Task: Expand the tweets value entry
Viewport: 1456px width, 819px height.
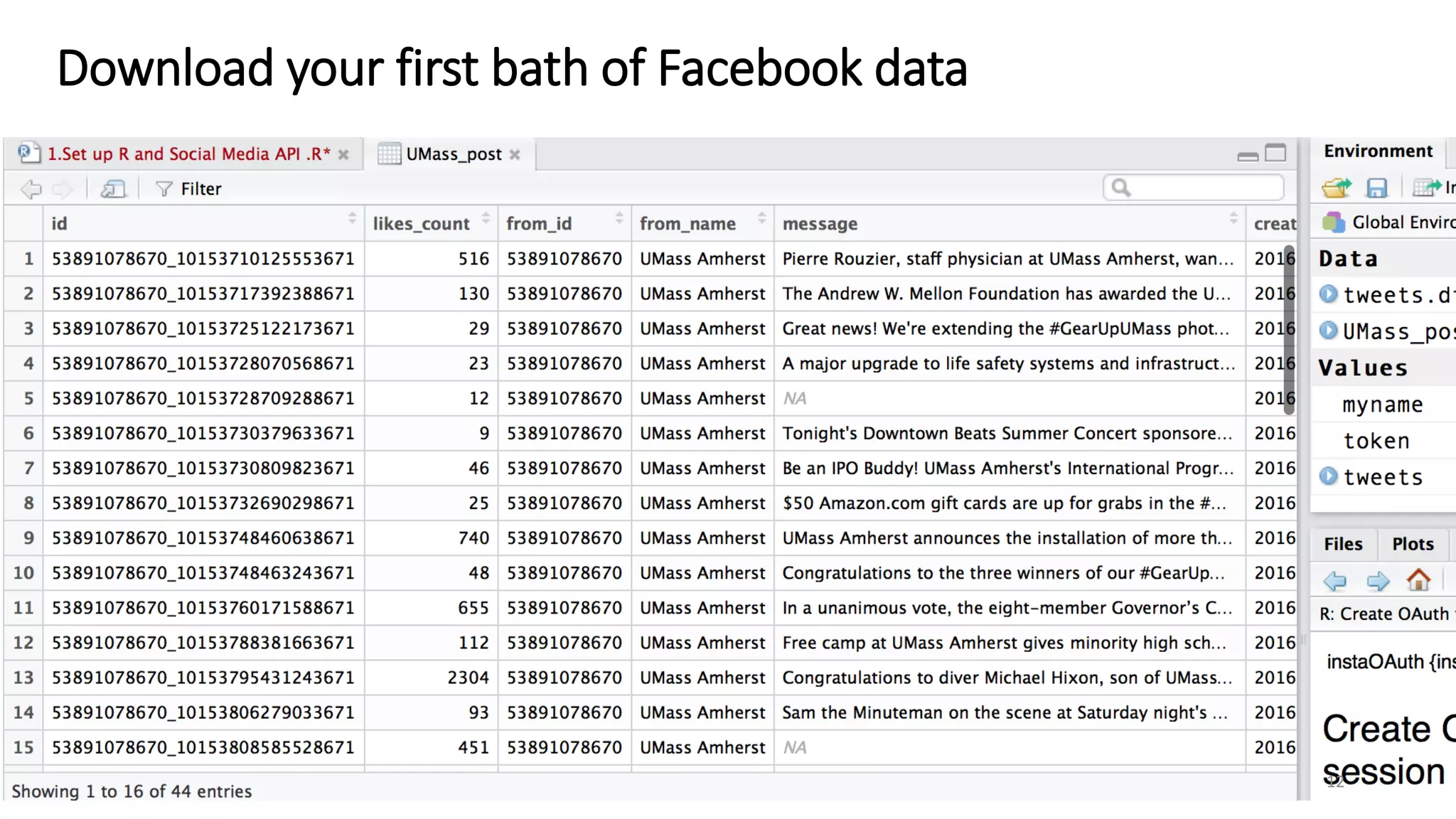Action: [1328, 476]
